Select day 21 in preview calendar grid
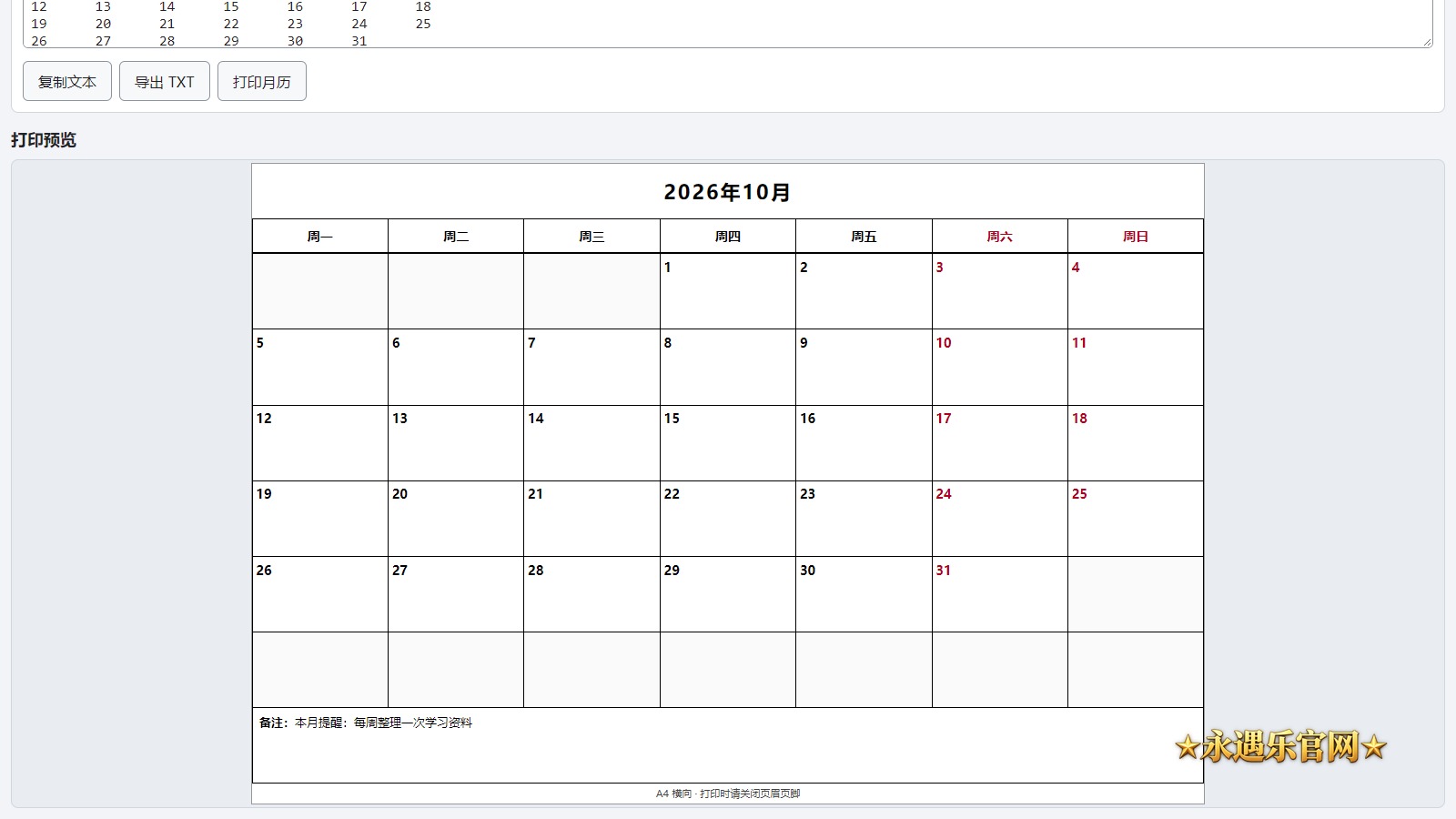 (x=591, y=519)
